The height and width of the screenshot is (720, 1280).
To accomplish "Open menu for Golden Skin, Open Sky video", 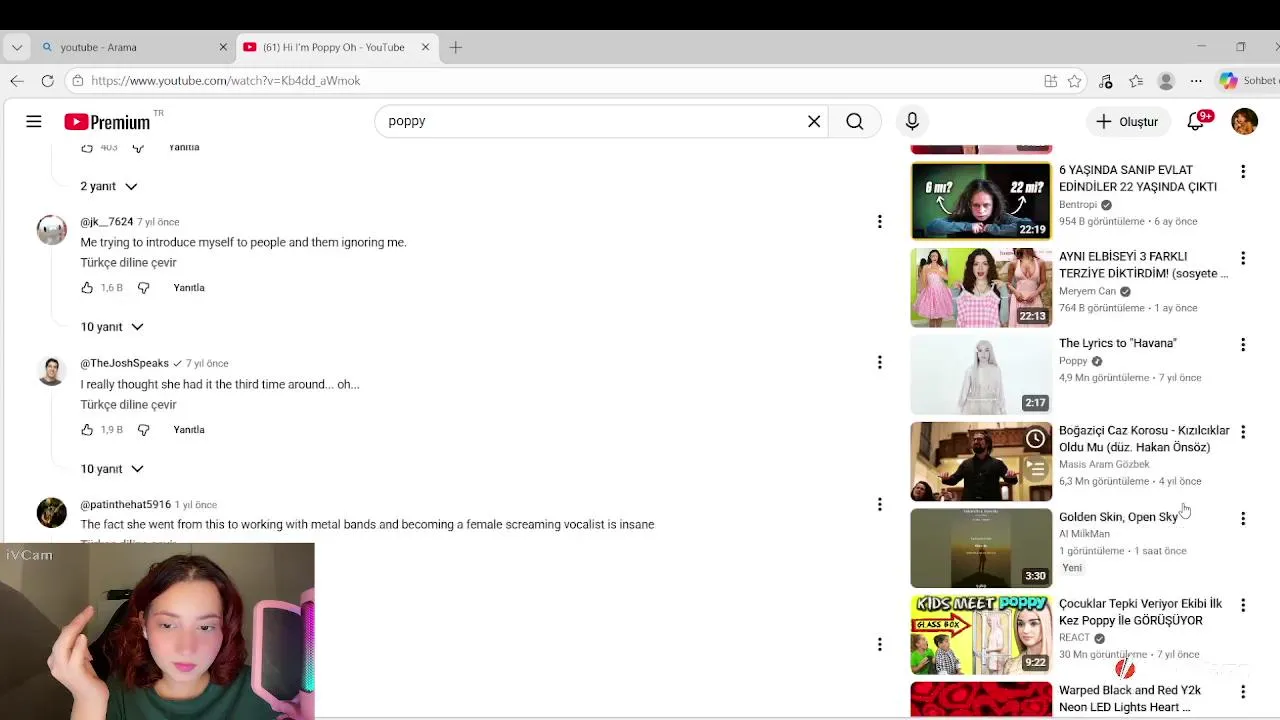I will pos(1243,519).
